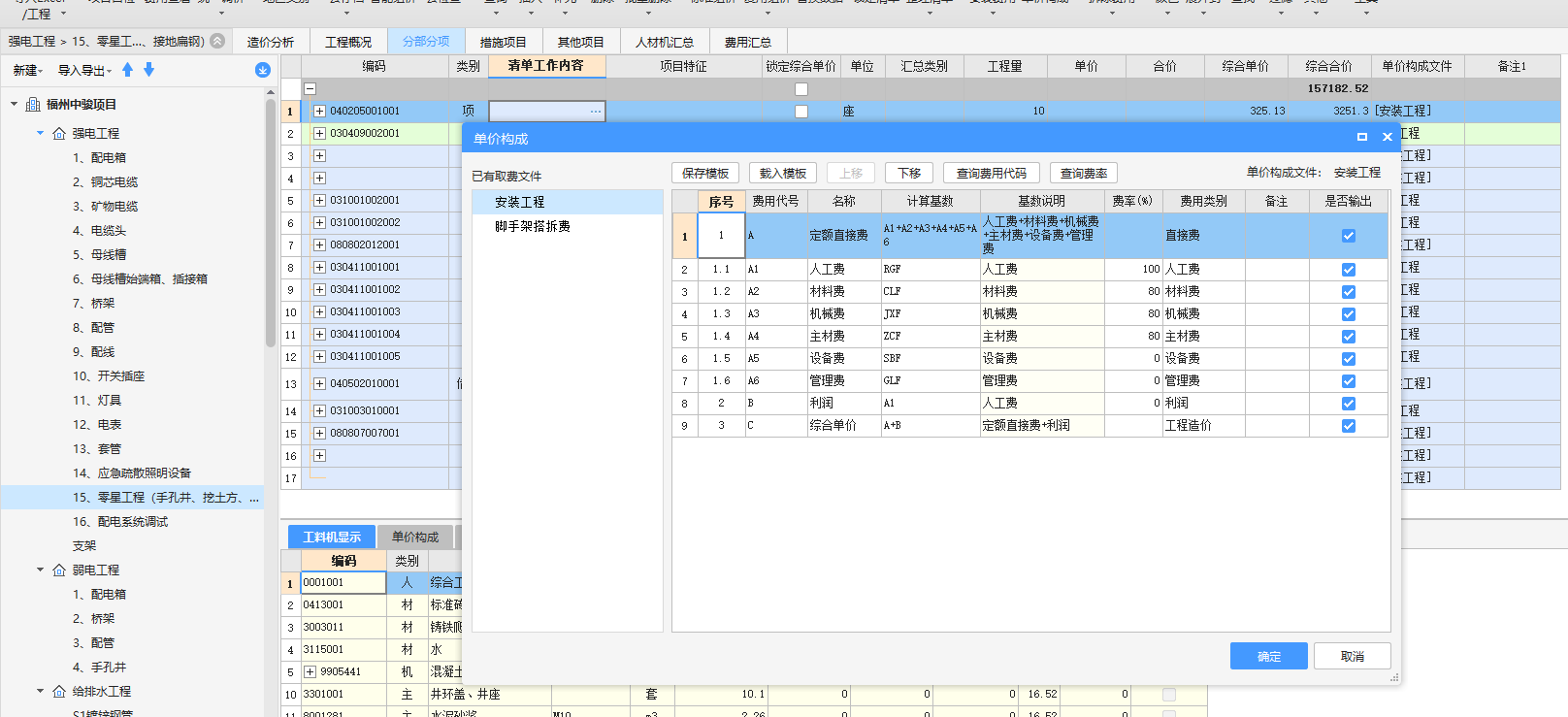The height and width of the screenshot is (717, 1568).
Task: Click the round blue download icon in the project panel
Action: 263,70
